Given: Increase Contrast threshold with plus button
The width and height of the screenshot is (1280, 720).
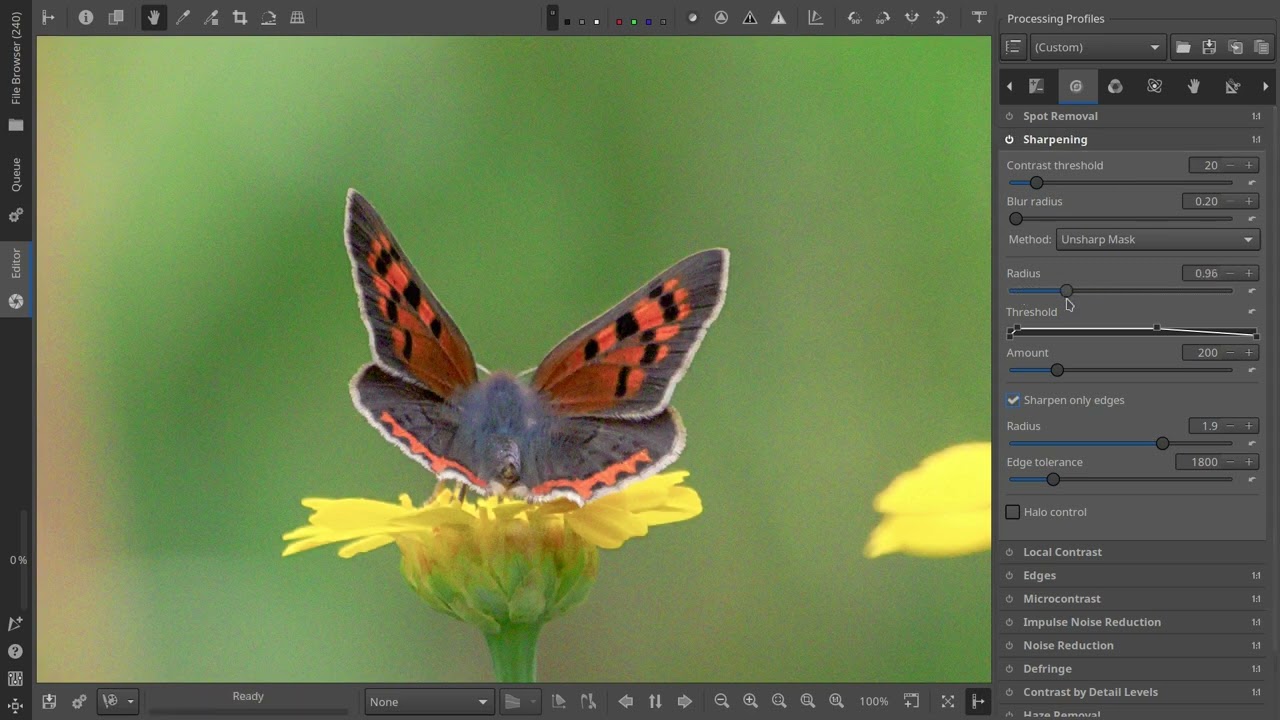Looking at the screenshot, I should (x=1249, y=165).
